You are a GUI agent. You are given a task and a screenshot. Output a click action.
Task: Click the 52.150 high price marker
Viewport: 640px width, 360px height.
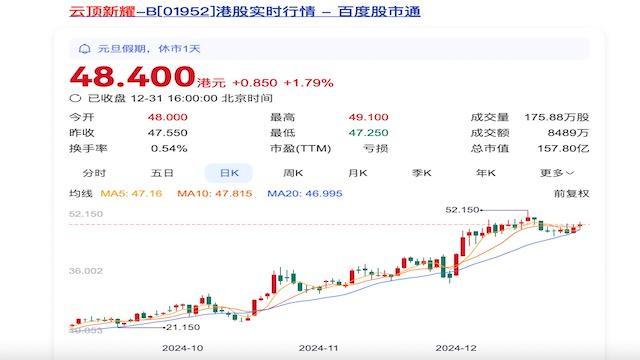click(x=462, y=210)
